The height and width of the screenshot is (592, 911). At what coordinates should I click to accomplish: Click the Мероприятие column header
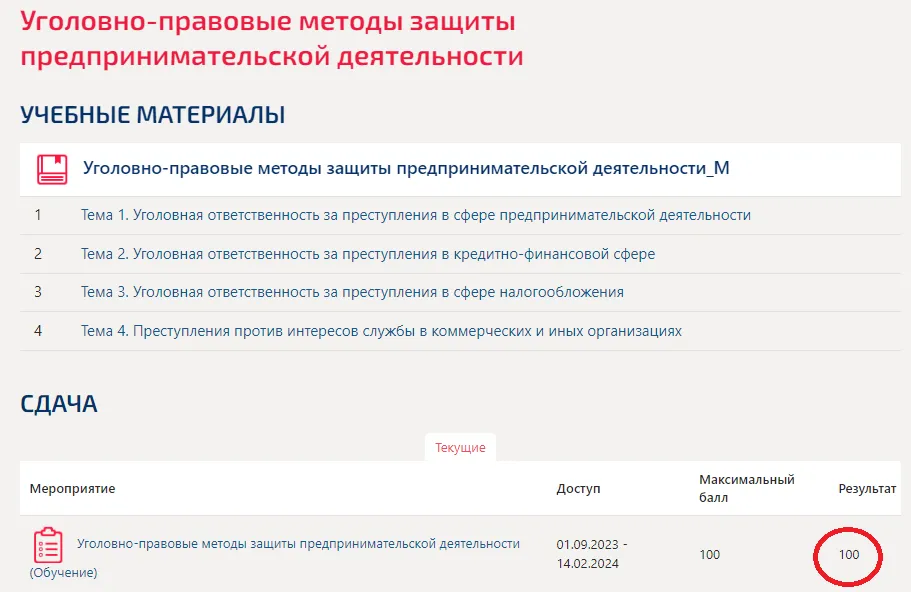click(x=72, y=489)
